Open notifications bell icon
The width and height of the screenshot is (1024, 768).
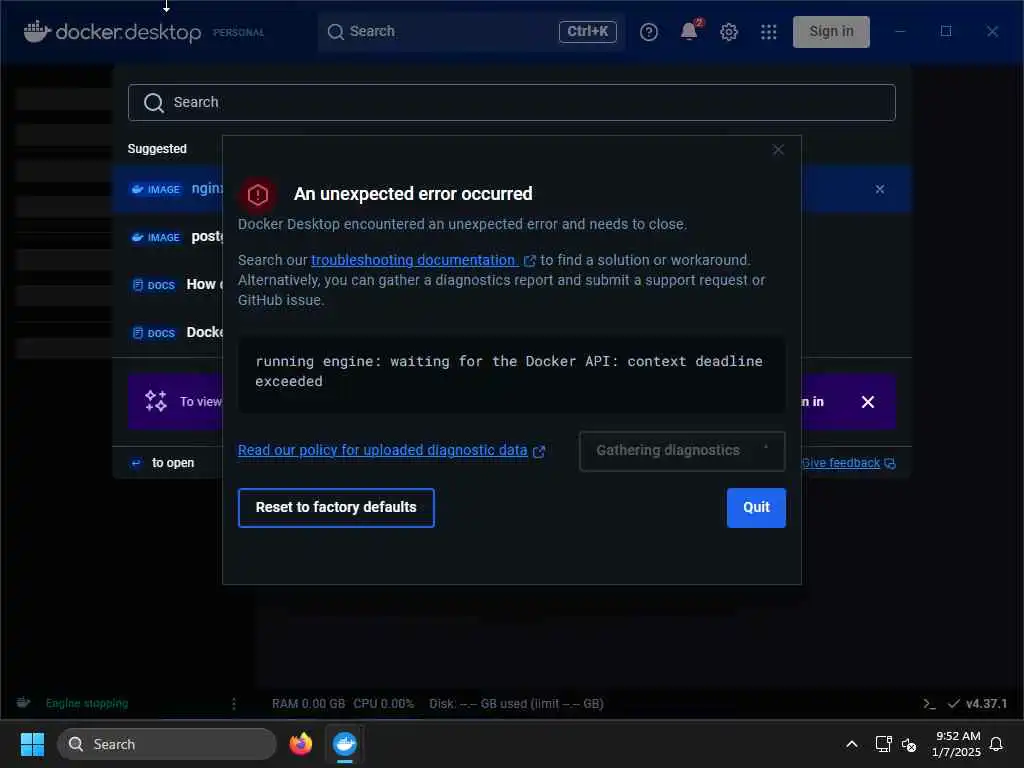click(689, 31)
